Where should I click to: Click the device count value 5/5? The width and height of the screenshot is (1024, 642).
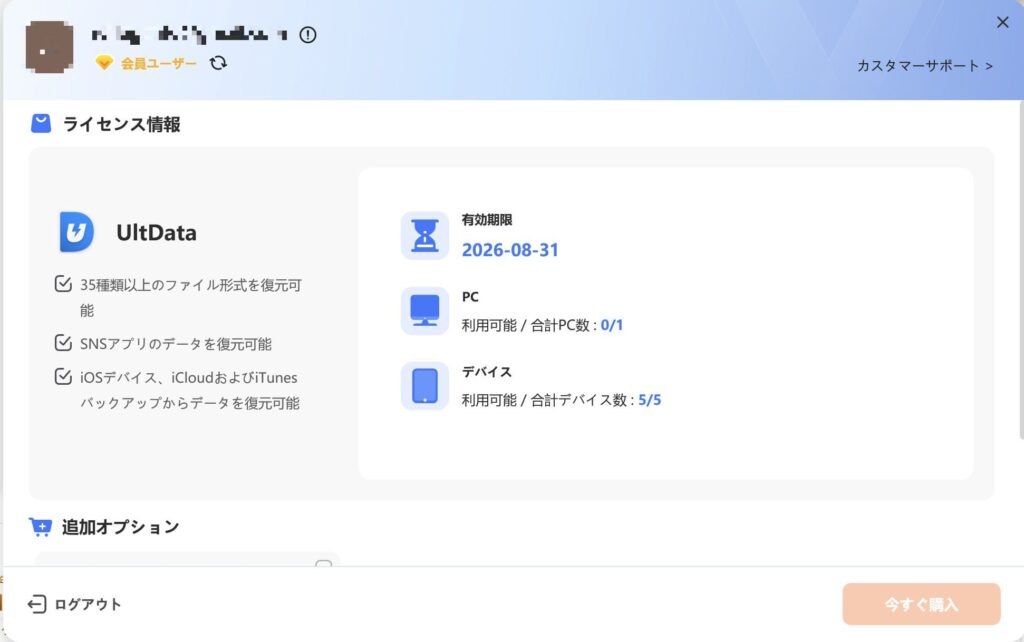[x=649, y=400]
